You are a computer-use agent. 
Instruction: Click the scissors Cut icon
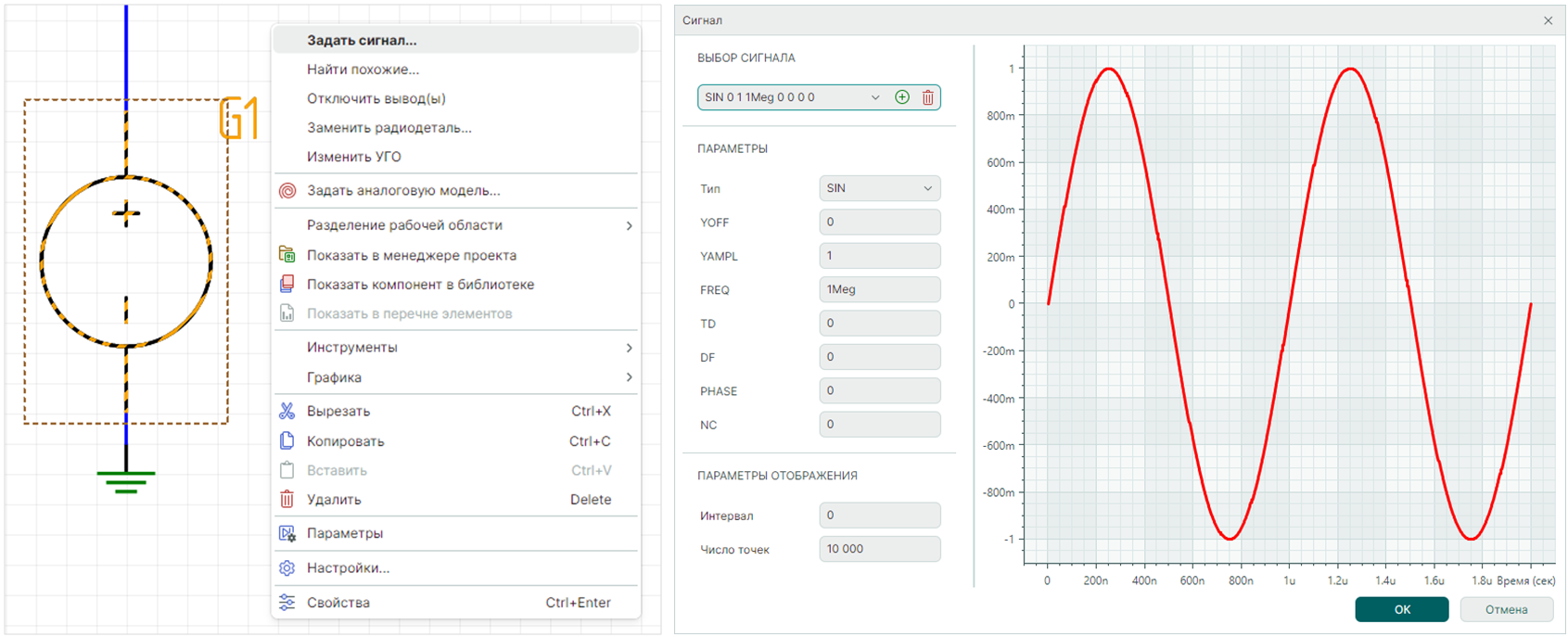tap(287, 411)
